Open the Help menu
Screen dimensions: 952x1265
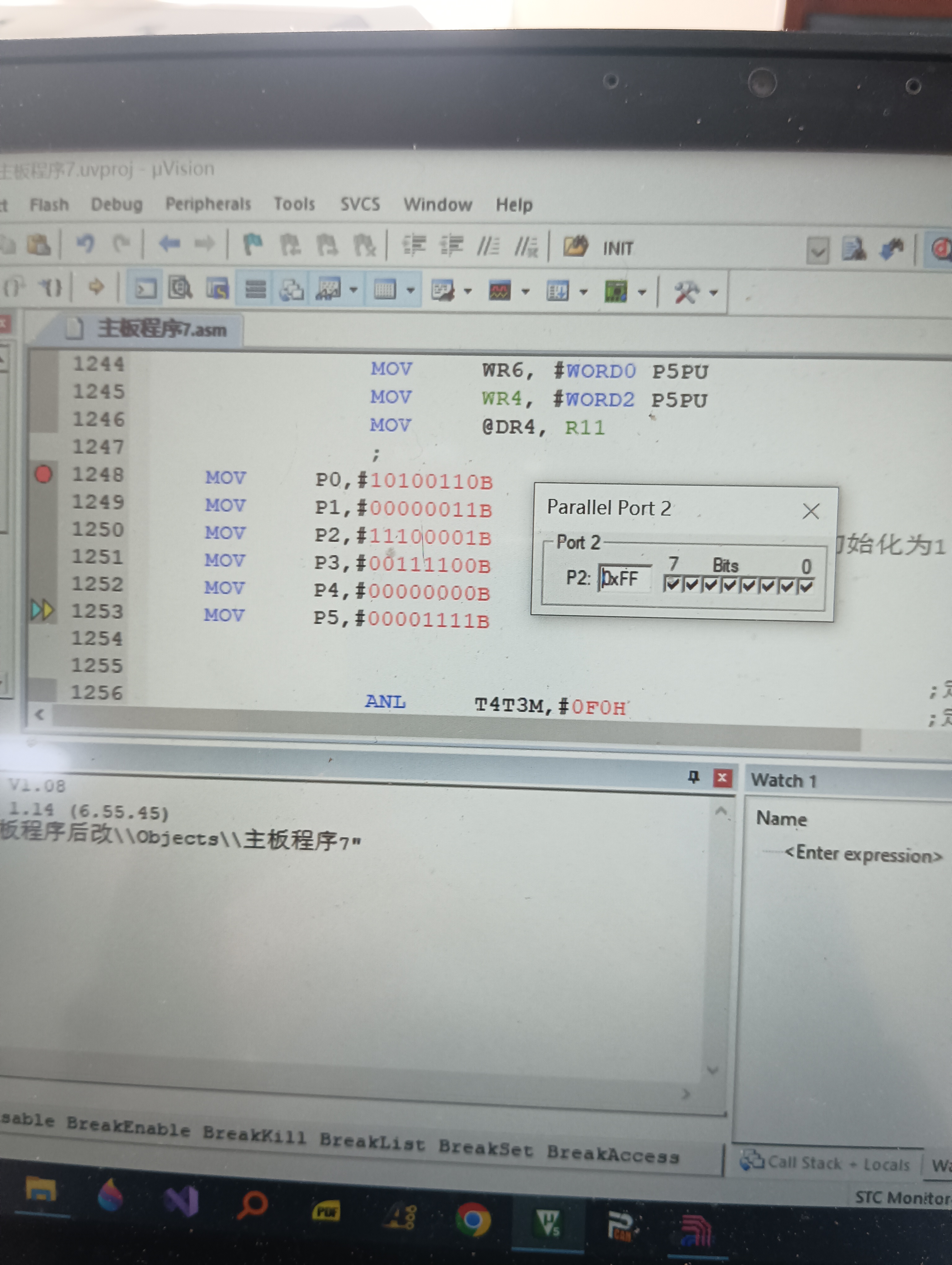tap(514, 205)
